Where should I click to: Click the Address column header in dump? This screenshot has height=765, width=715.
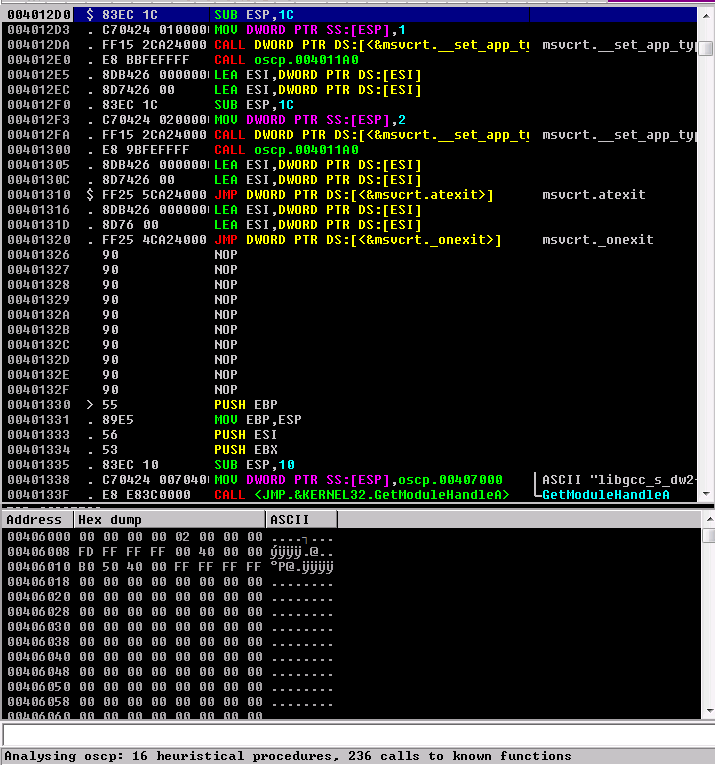coord(38,520)
